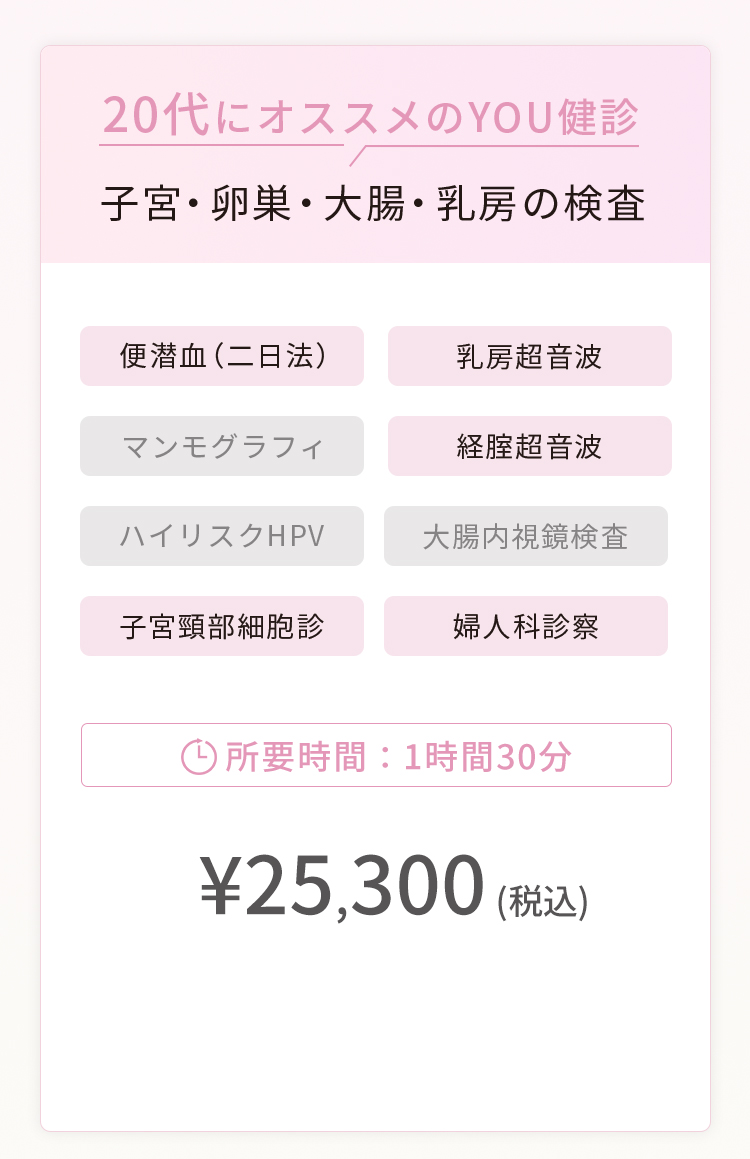This screenshot has width=750, height=1159.
Task: Click the greyed マンモグラフィ tag
Action: [x=222, y=446]
